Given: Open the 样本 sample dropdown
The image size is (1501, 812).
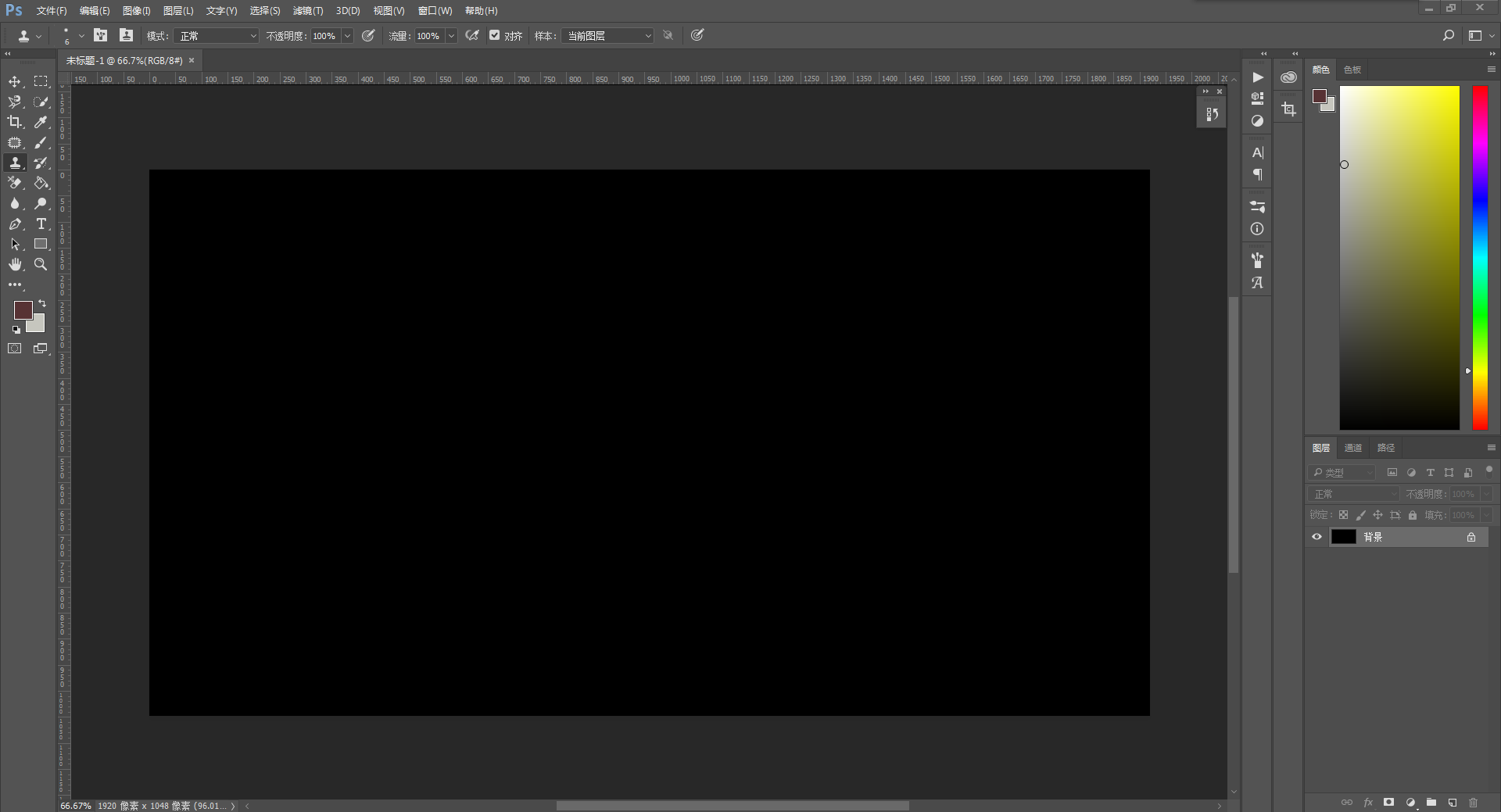Looking at the screenshot, I should 607,36.
